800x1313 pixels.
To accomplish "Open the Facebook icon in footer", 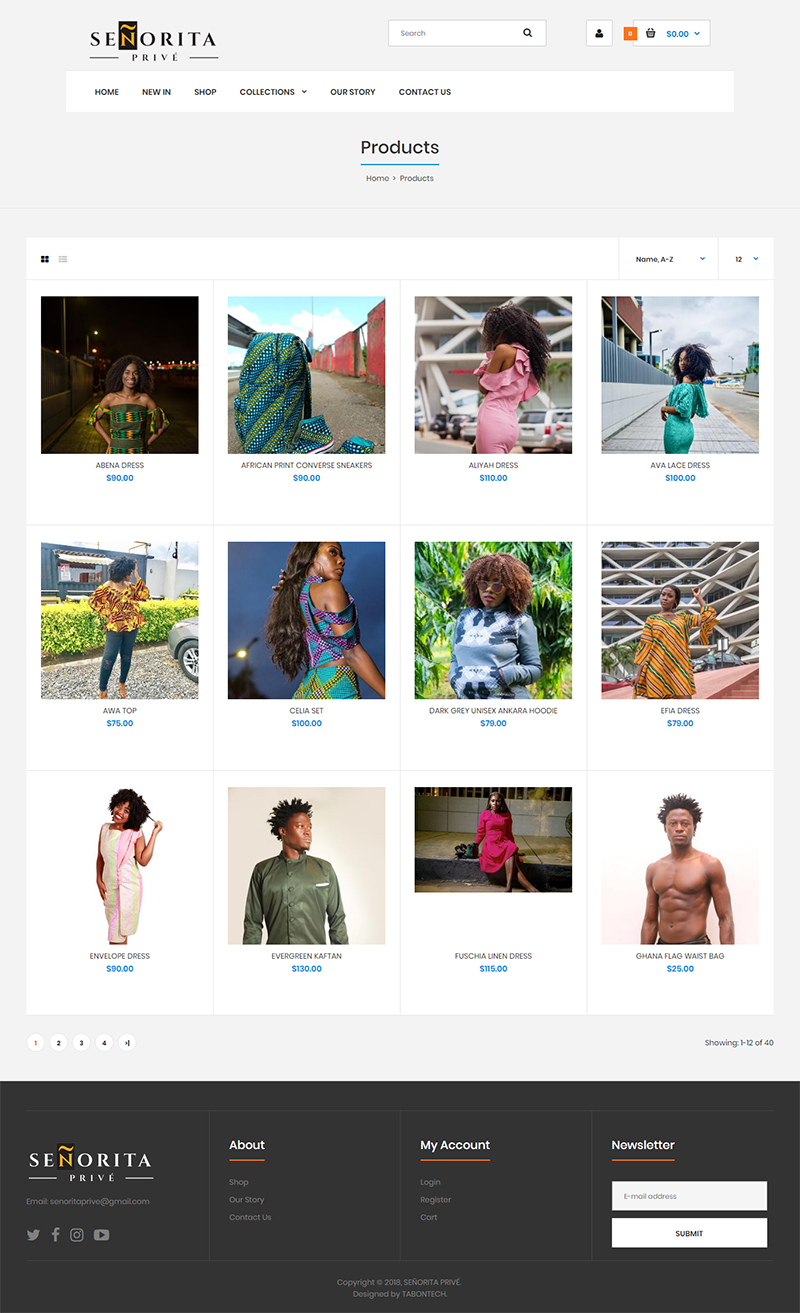I will point(55,1234).
